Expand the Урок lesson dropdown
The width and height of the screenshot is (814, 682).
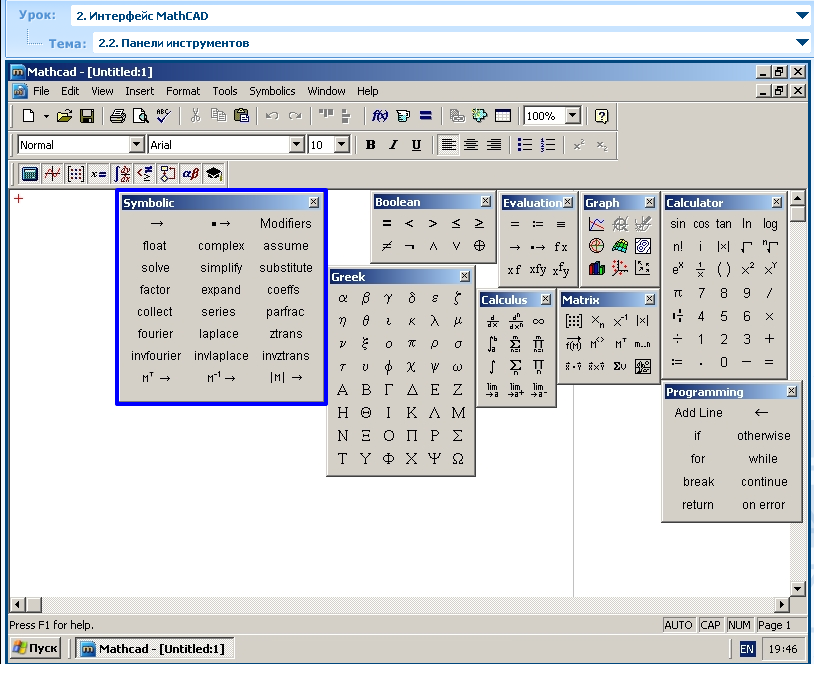click(x=802, y=16)
